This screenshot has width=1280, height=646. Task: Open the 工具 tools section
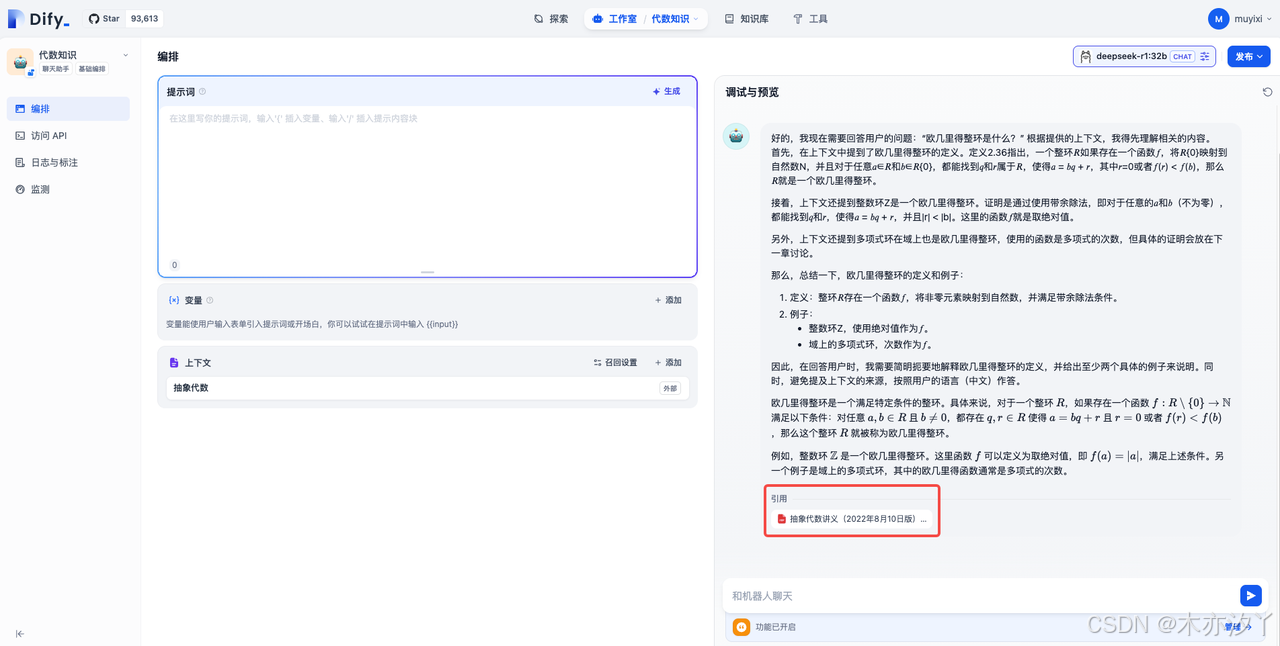(810, 18)
